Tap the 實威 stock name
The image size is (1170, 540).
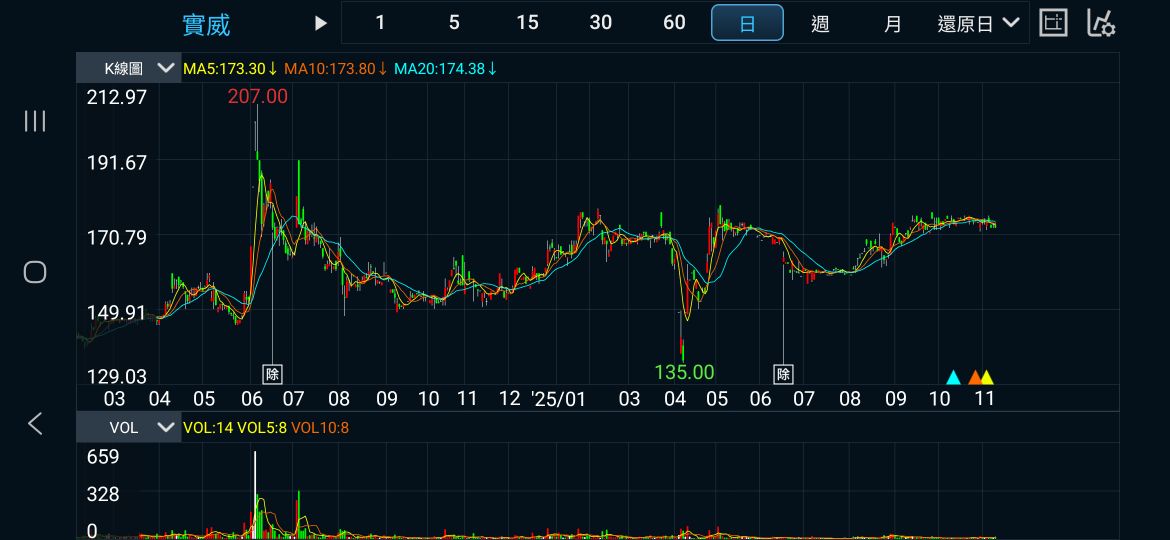207,25
